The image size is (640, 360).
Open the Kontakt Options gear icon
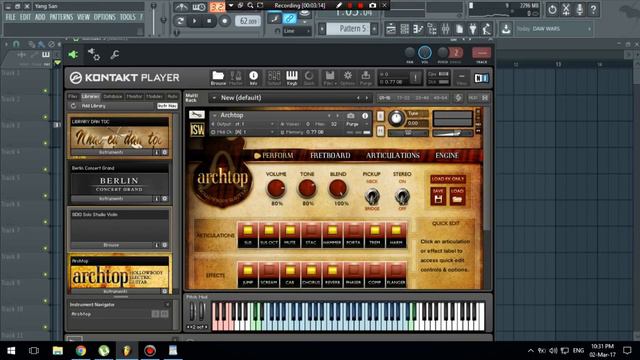tap(348, 77)
